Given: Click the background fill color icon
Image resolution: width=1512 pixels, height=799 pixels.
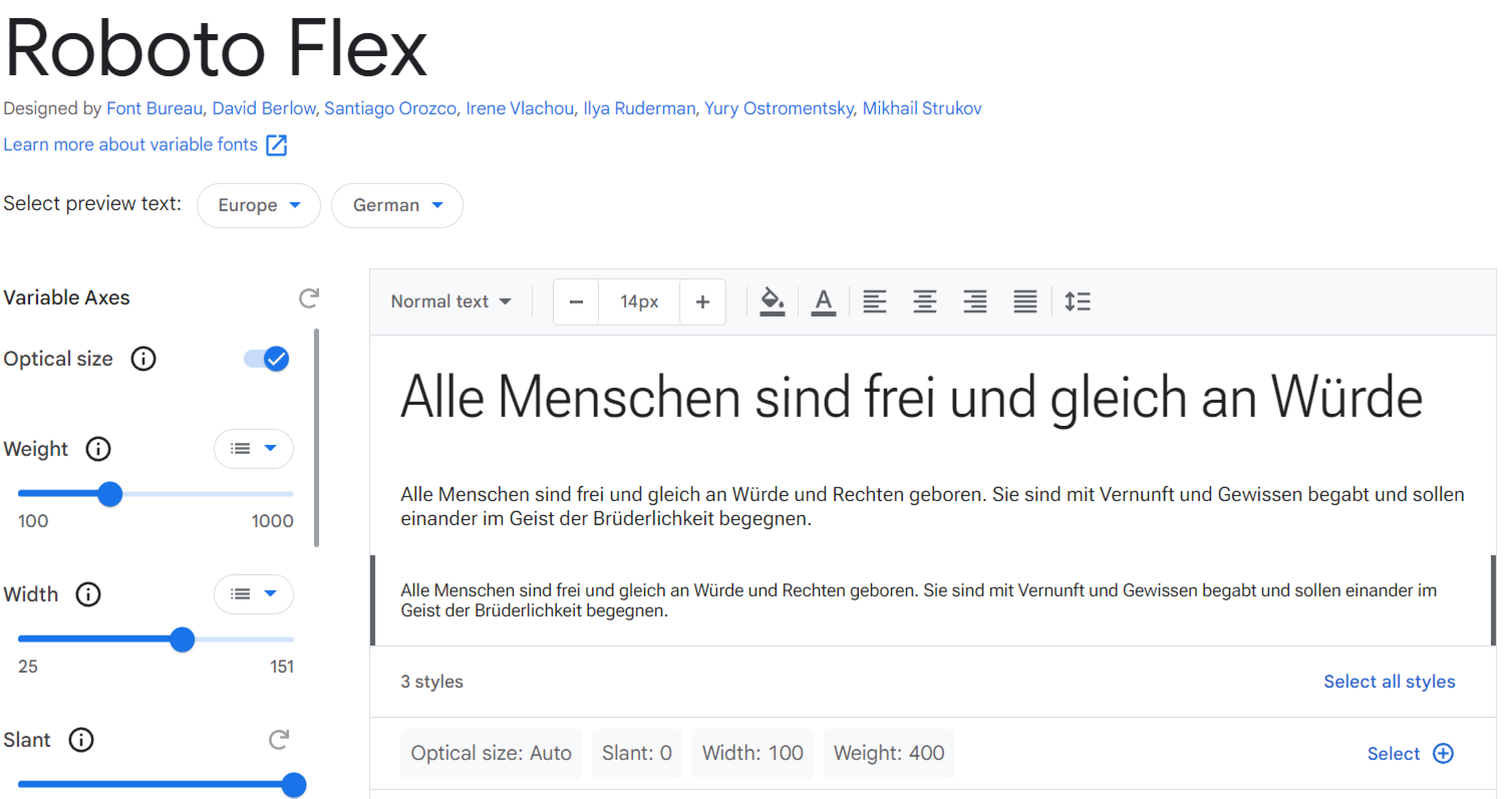Looking at the screenshot, I should click(772, 301).
